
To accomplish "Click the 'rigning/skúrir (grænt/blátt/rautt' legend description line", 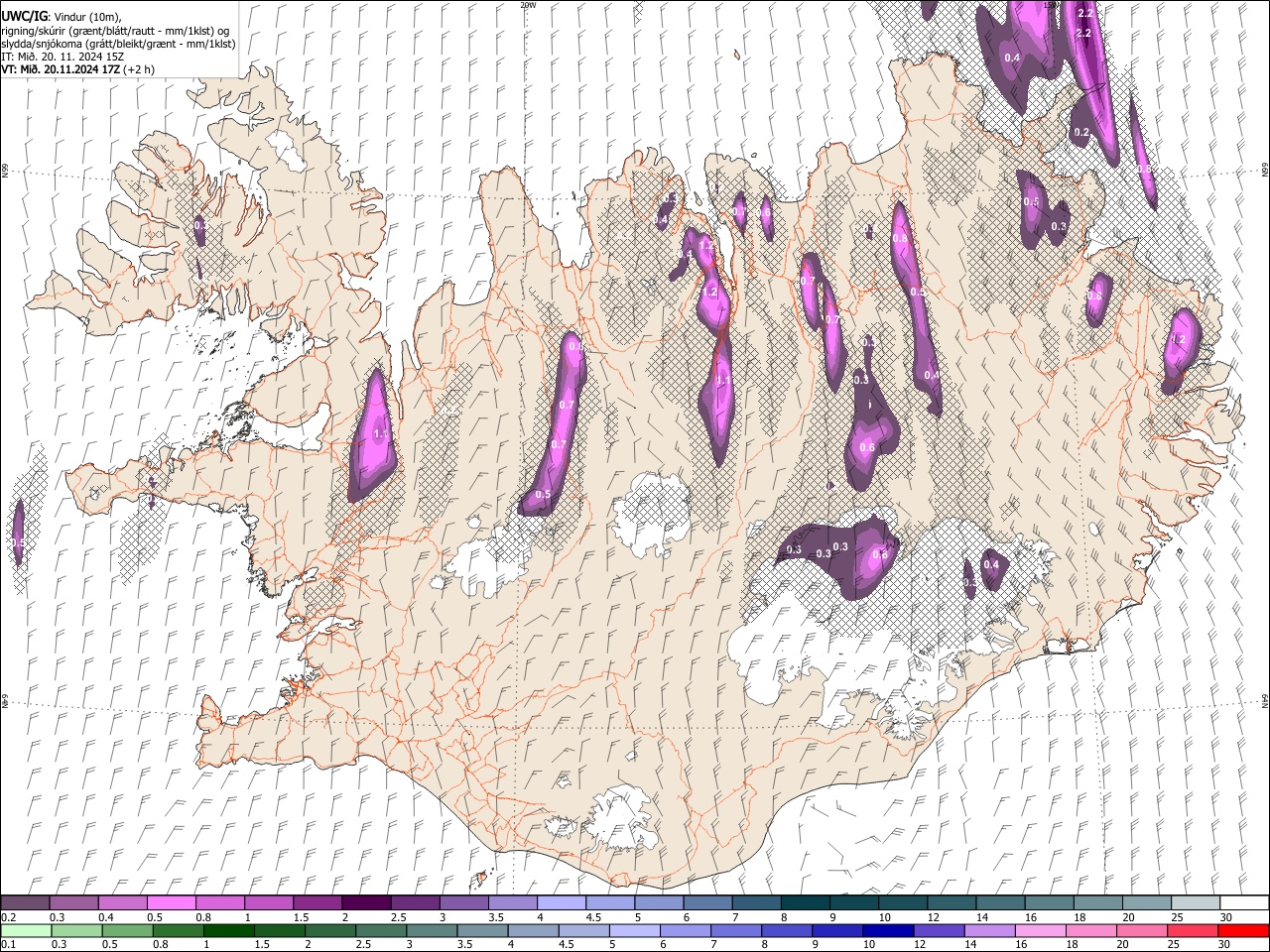I will tap(115, 30).
